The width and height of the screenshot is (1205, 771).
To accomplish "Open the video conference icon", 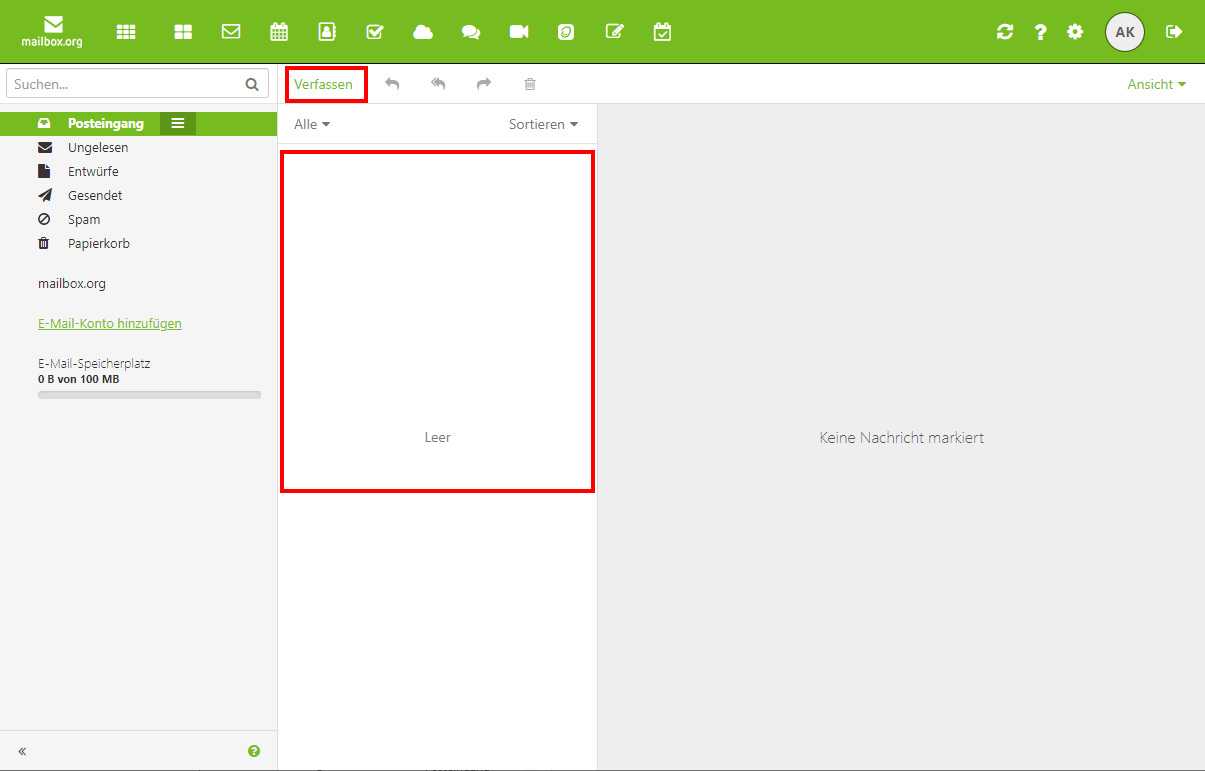I will point(519,32).
